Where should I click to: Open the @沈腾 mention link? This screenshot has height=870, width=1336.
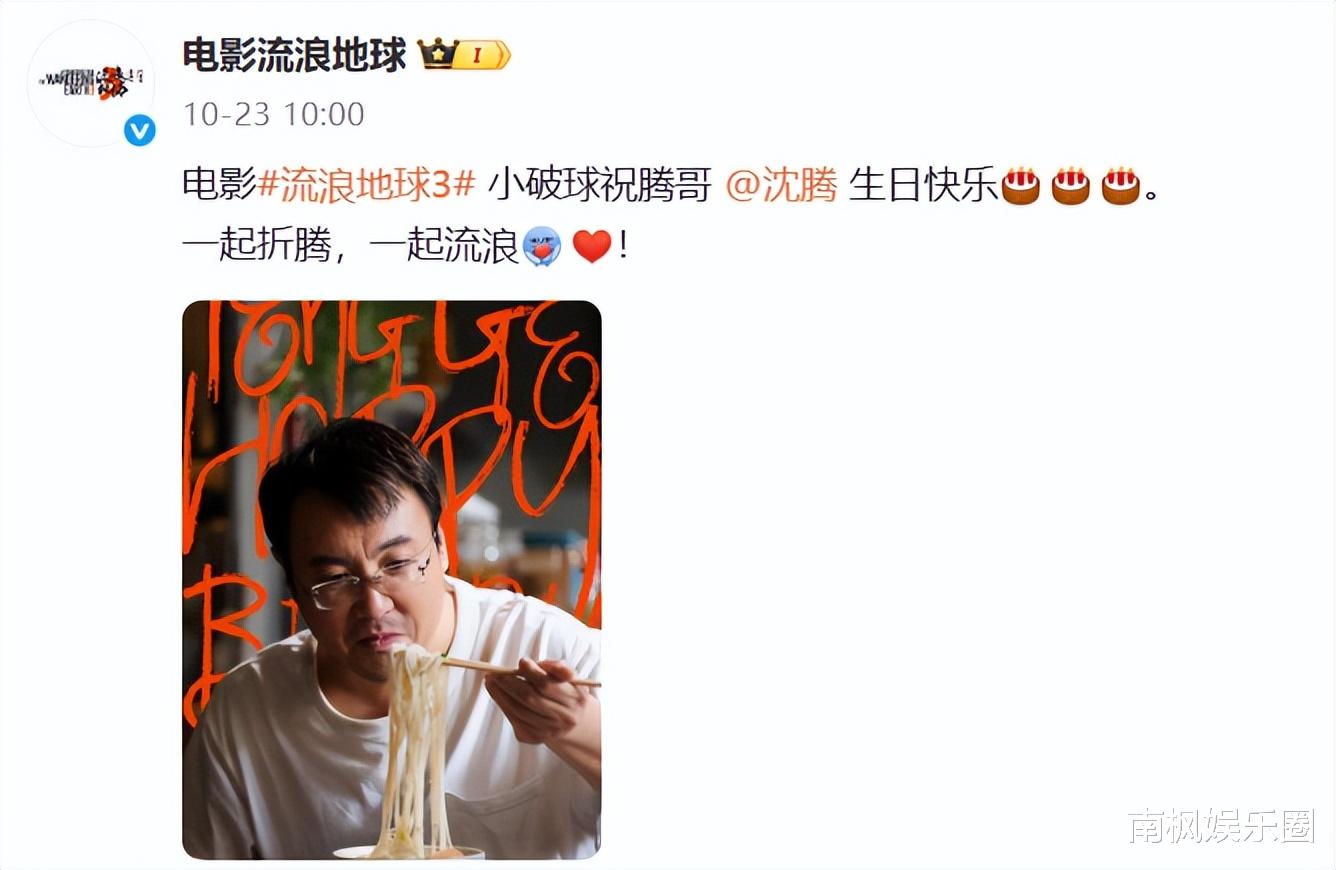[781, 186]
